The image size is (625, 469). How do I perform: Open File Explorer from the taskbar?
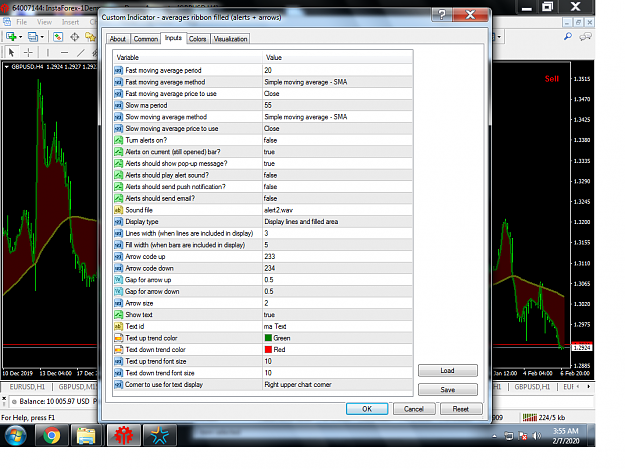coord(86,435)
